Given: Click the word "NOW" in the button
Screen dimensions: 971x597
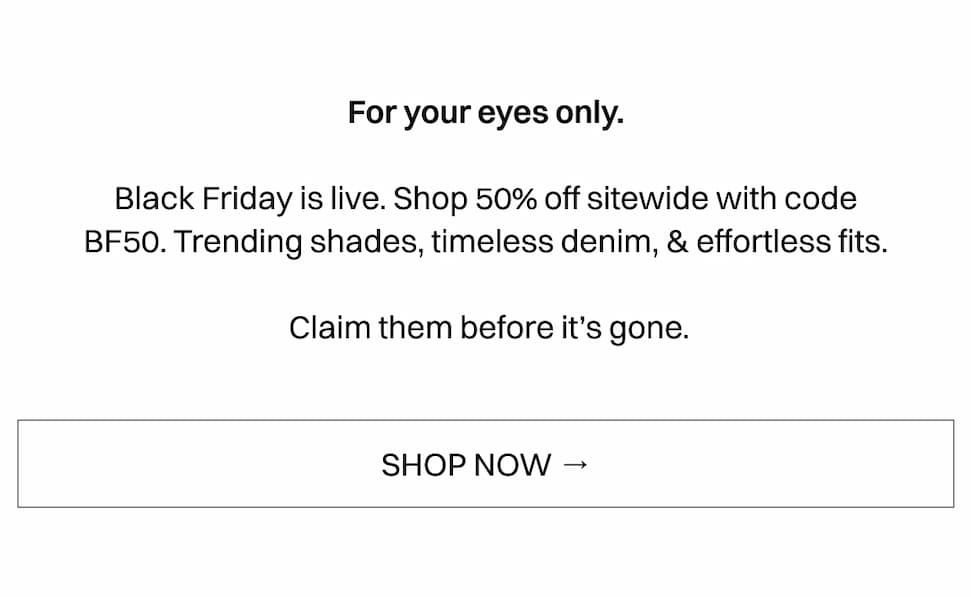Looking at the screenshot, I should point(512,464).
